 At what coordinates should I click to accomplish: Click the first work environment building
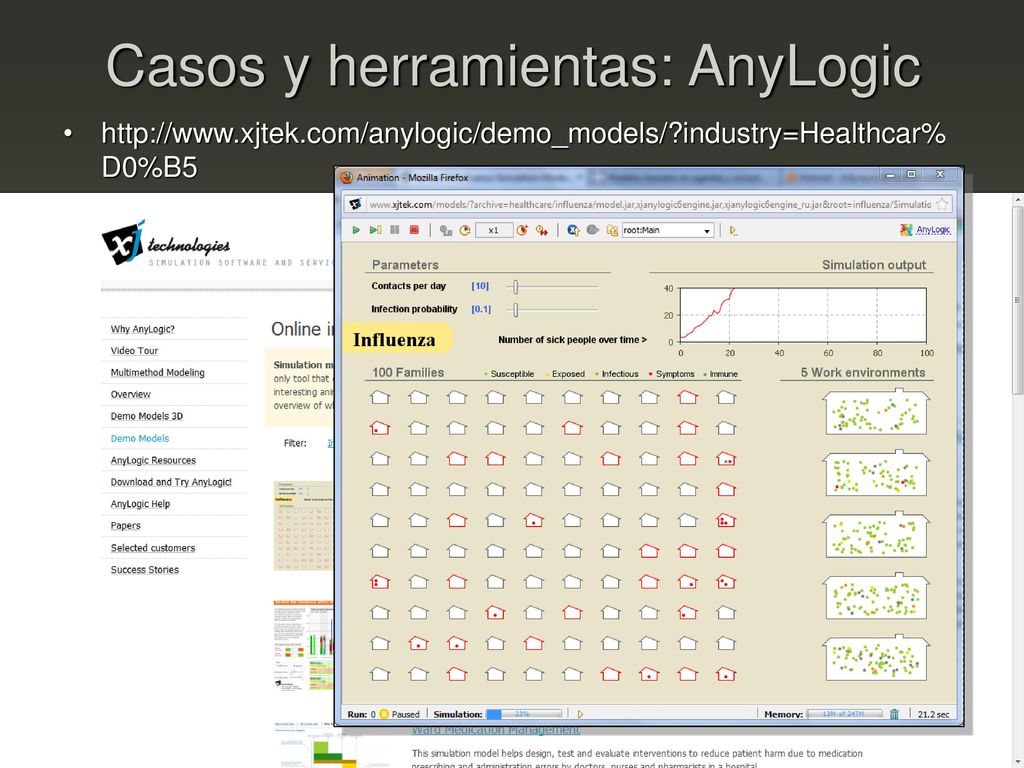pos(876,411)
